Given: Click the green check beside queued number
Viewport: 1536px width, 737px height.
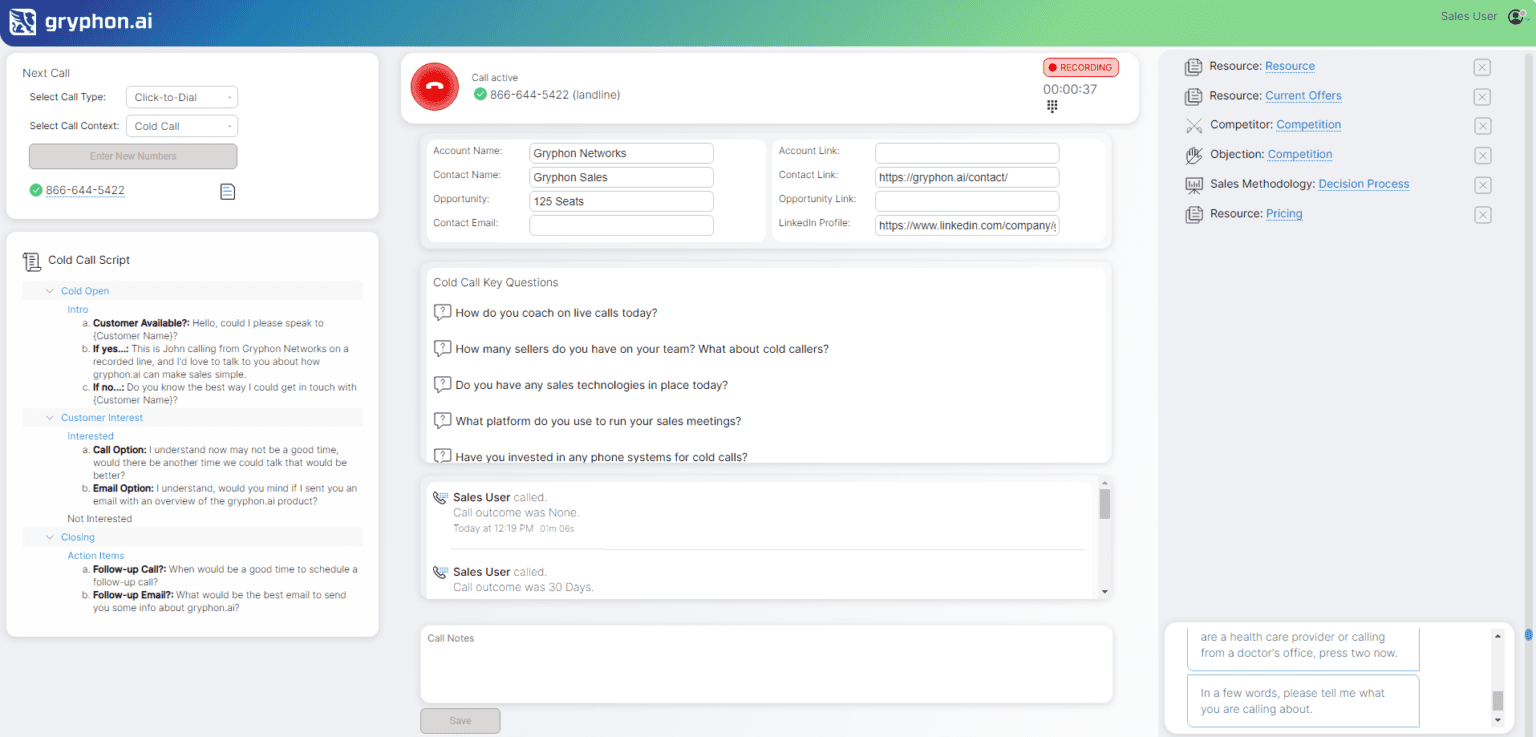Looking at the screenshot, I should click(36, 190).
